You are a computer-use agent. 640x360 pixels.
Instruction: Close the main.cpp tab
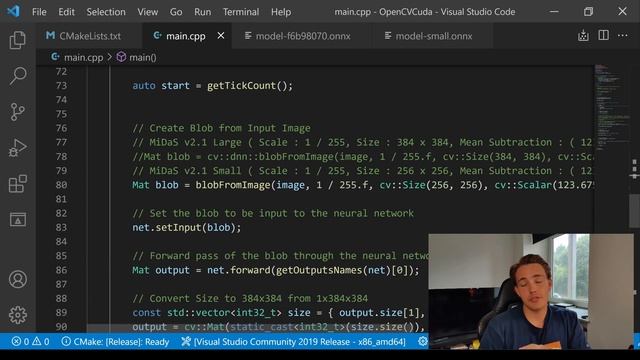(221, 36)
